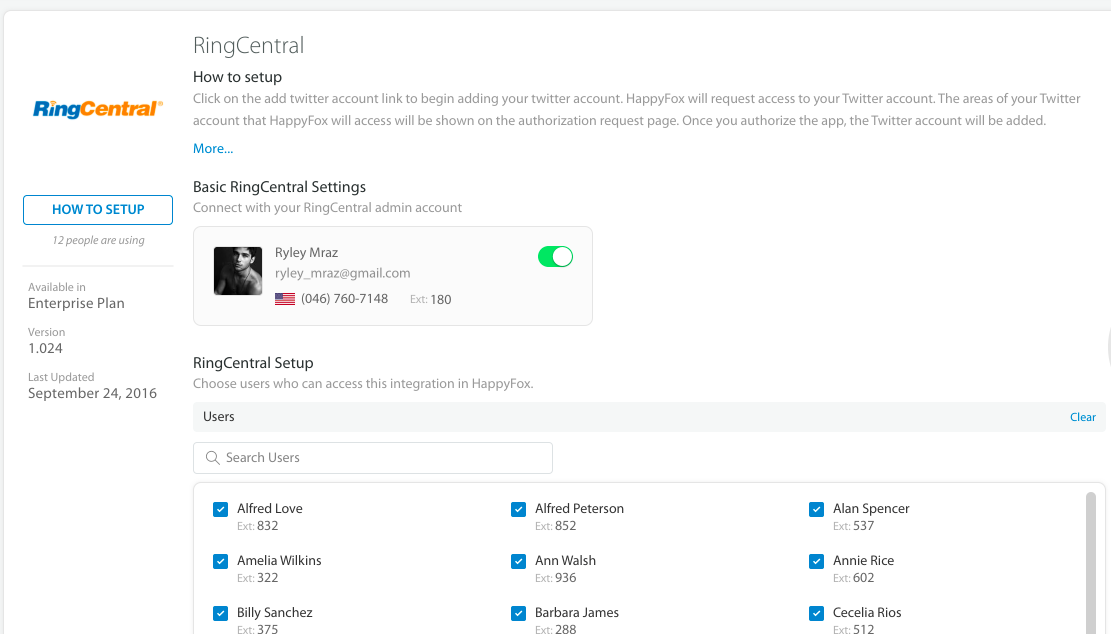Click the name Alfred Peterson

point(580,509)
